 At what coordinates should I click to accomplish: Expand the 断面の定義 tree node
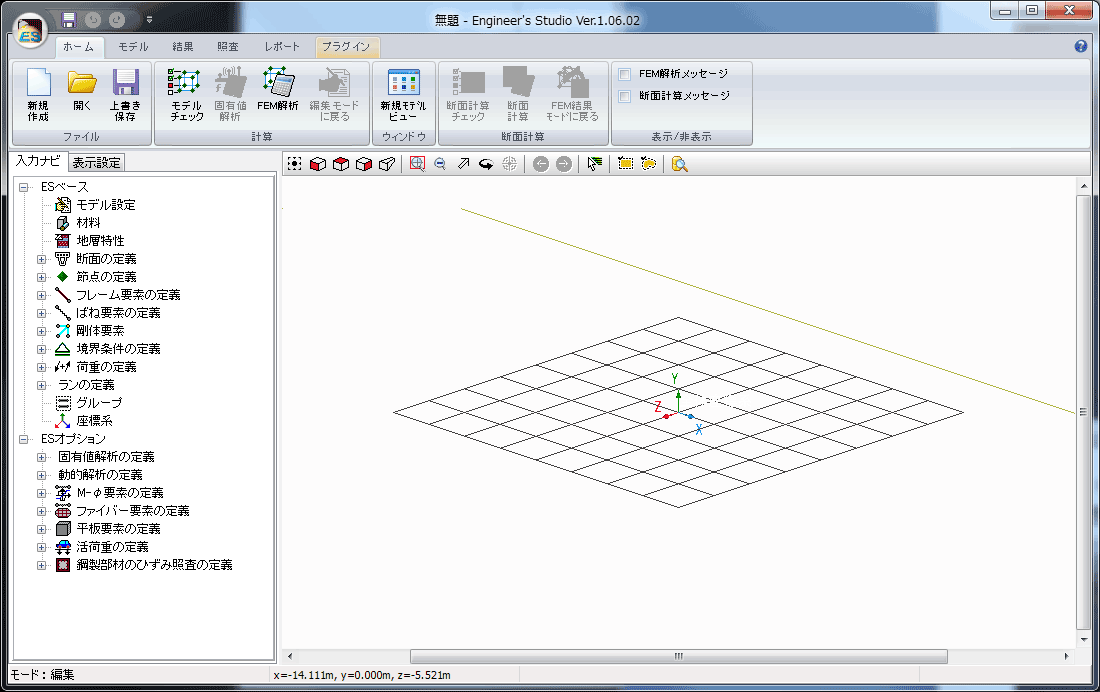click(x=42, y=259)
